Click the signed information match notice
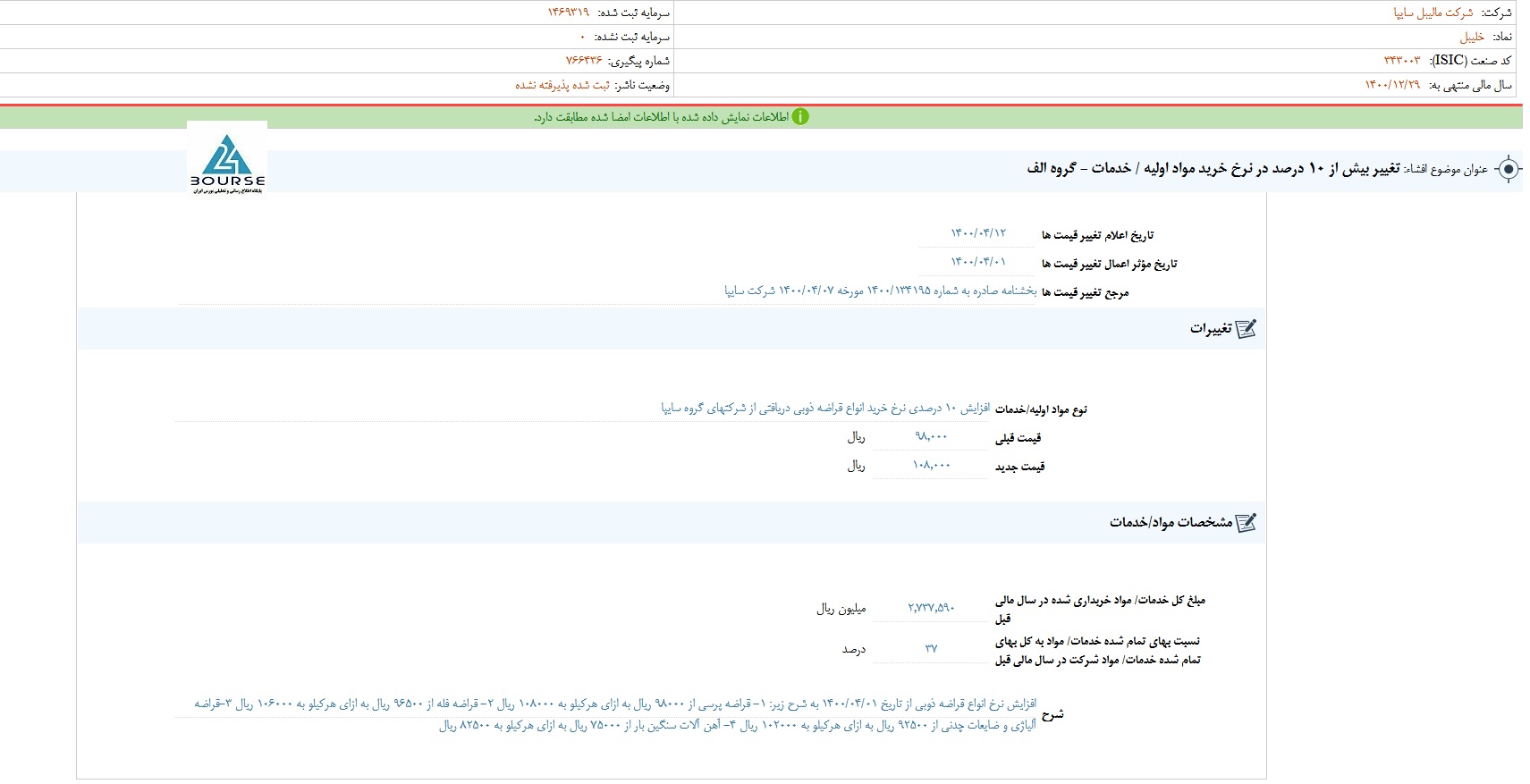This screenshot has width=1530, height=784. [x=661, y=117]
